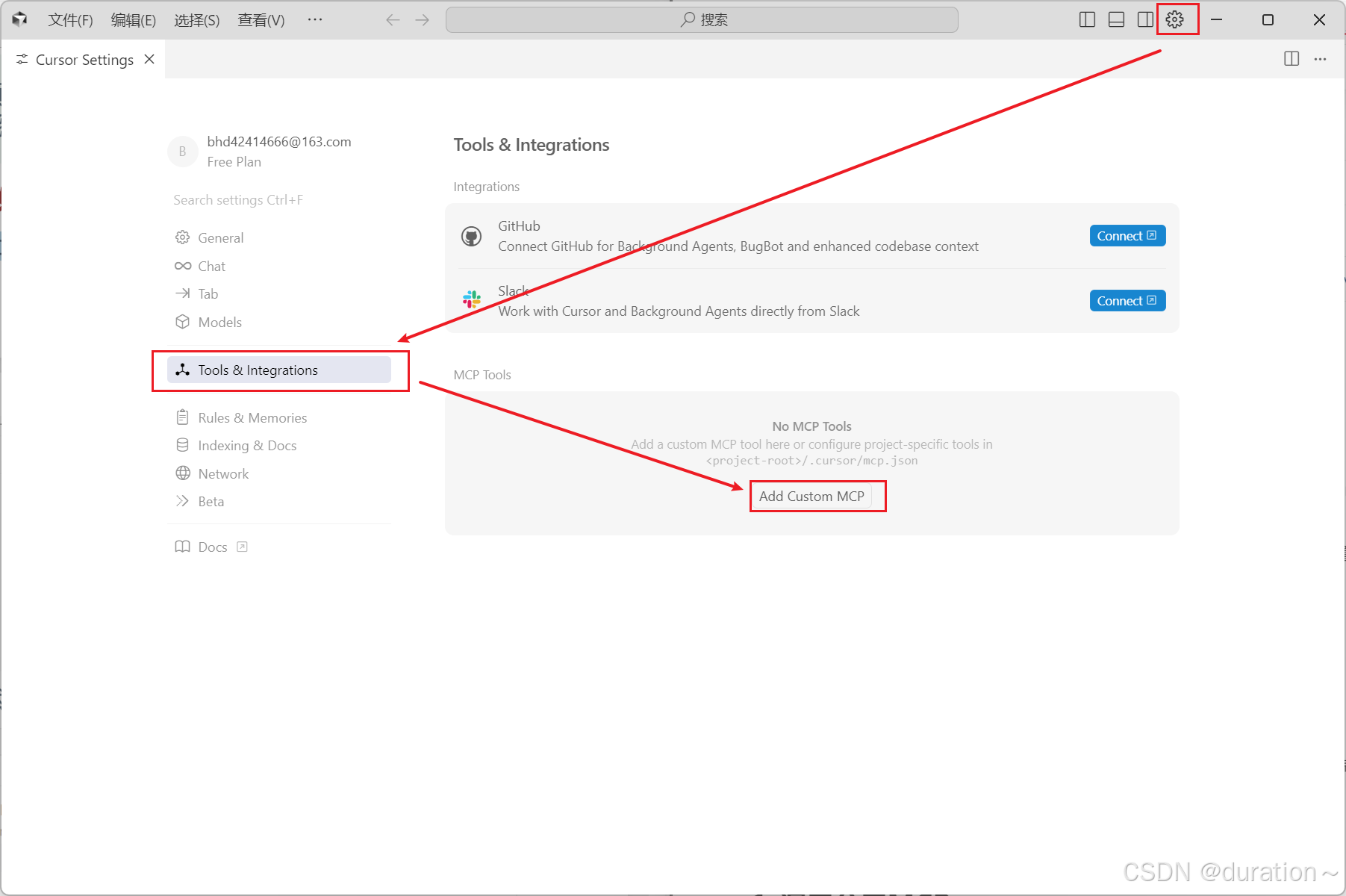This screenshot has height=896, width=1346.
Task: Focus the Search settings field
Action: coord(279,200)
